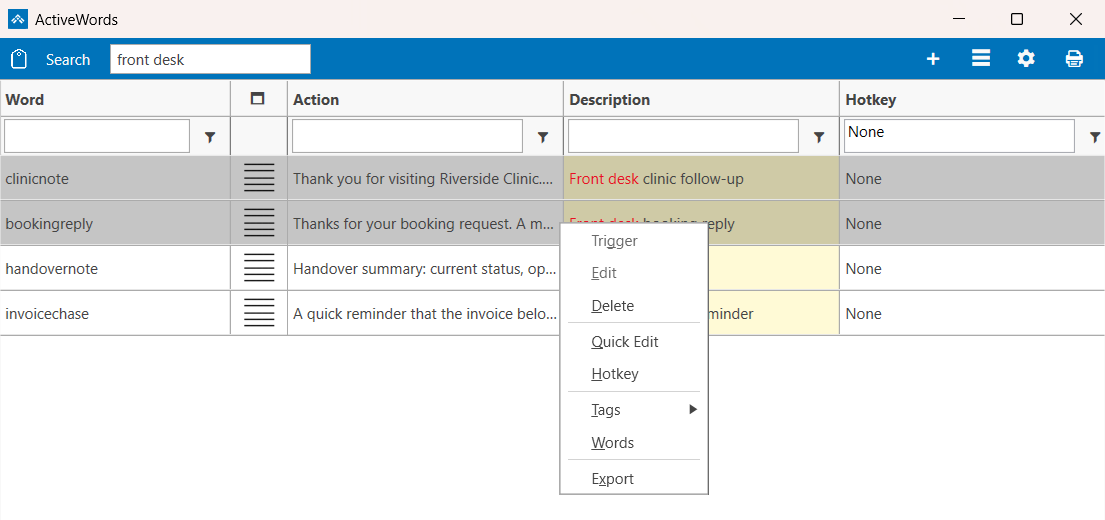Click the ActiveWords logo in title bar

tap(18, 19)
